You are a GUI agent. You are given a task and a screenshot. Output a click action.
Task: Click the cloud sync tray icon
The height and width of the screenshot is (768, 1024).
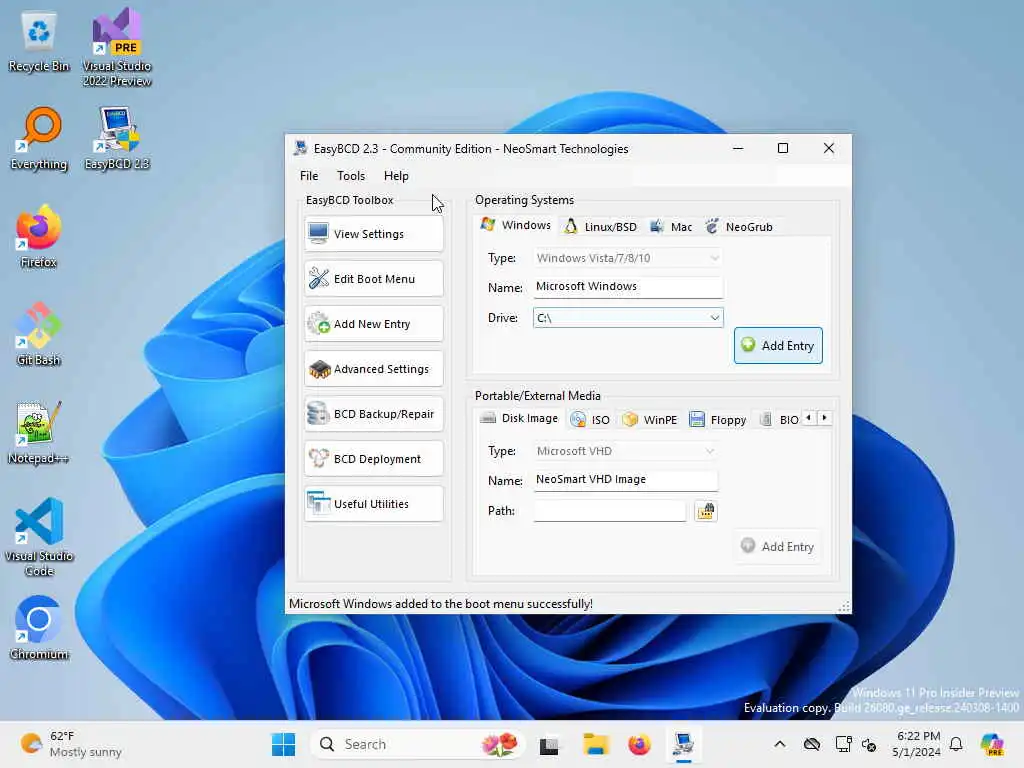(x=812, y=744)
